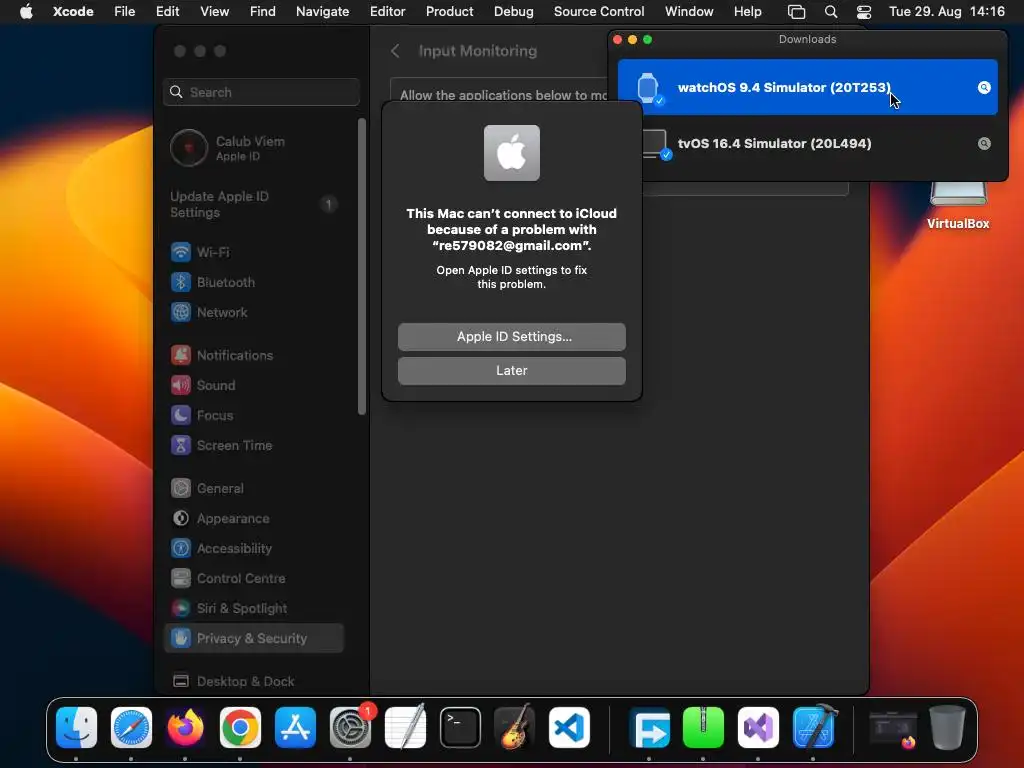This screenshot has height=768, width=1024.
Task: Select Sound in Settings sidebar
Action: tap(255, 385)
